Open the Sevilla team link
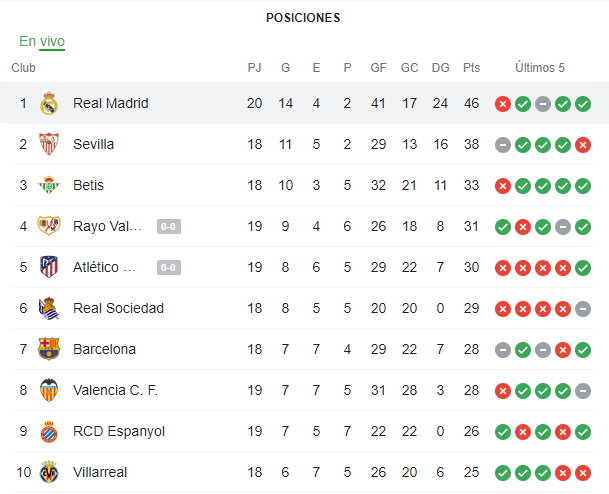Screen dimensions: 609x494 click(94, 144)
